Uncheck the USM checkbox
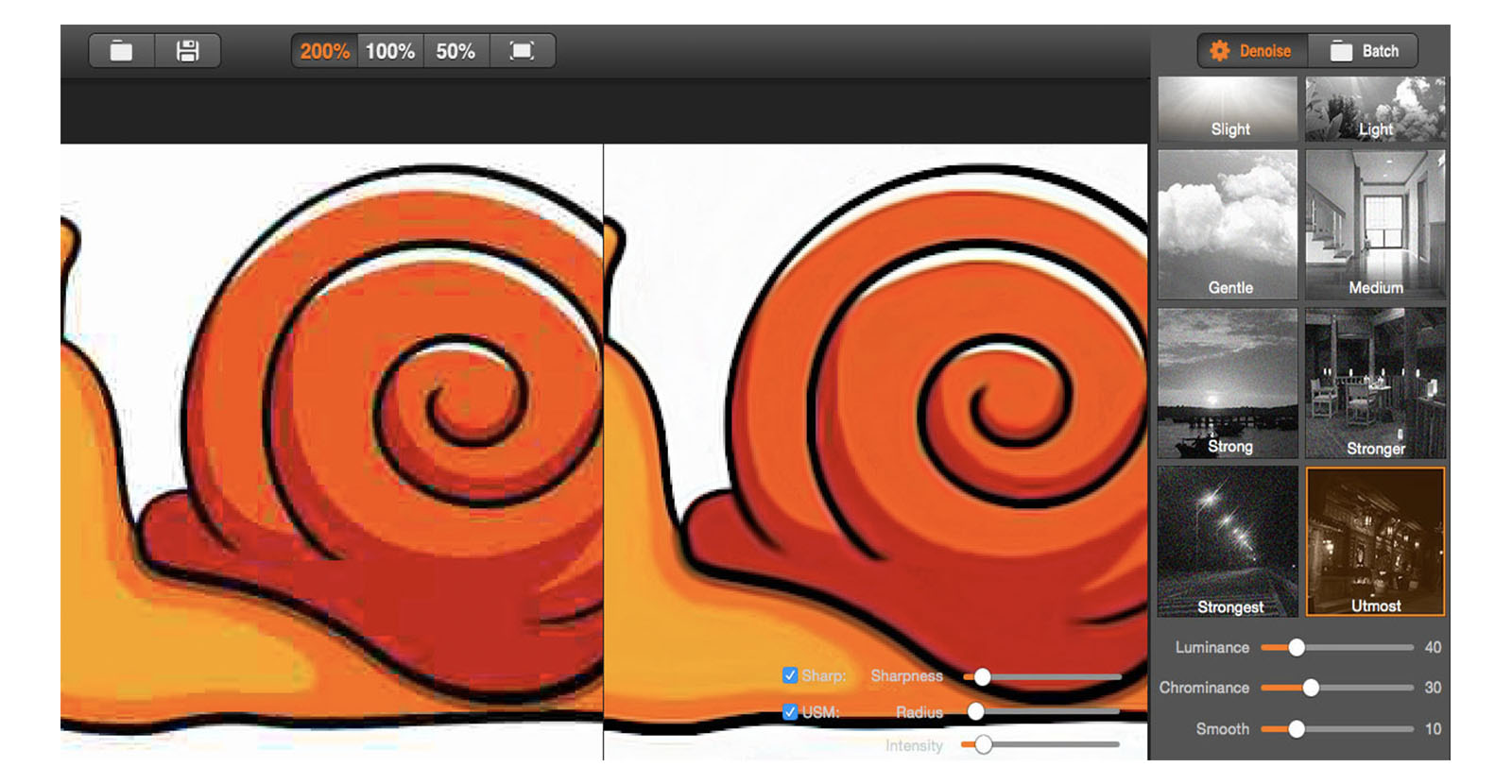The width and height of the screenshot is (1512, 784). (x=790, y=712)
